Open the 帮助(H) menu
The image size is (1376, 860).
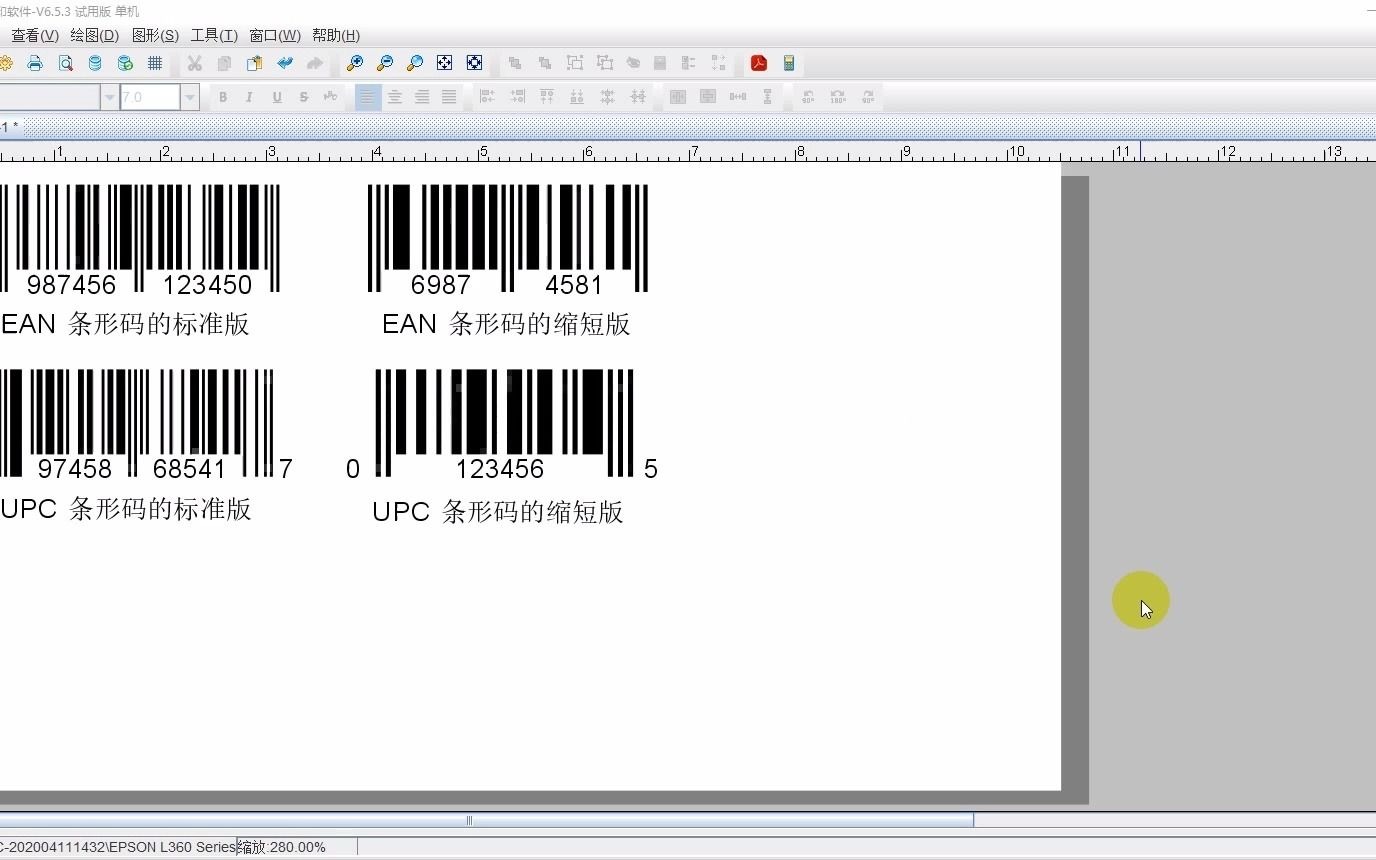336,35
